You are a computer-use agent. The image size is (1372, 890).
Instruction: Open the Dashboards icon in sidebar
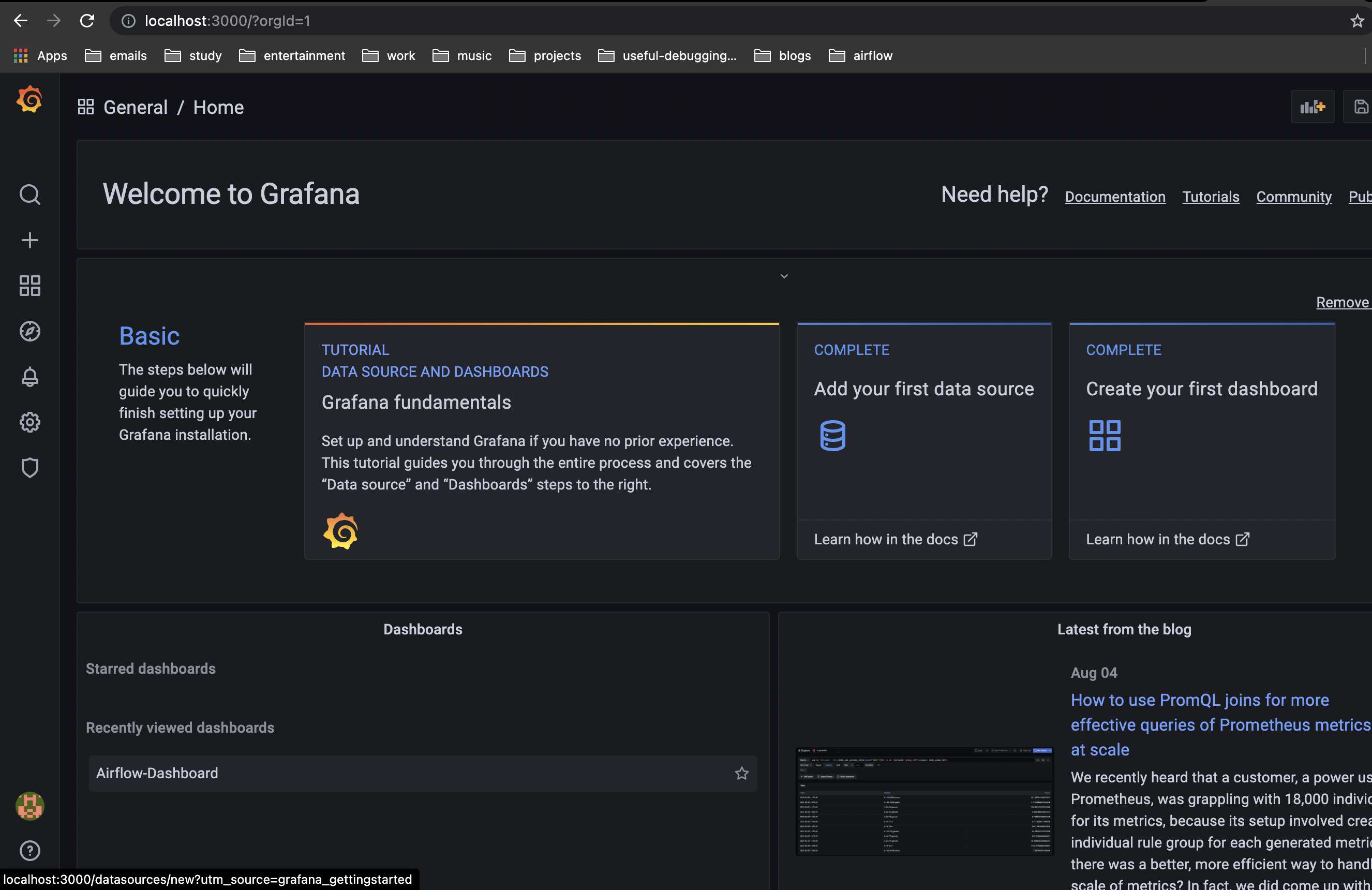[x=29, y=285]
